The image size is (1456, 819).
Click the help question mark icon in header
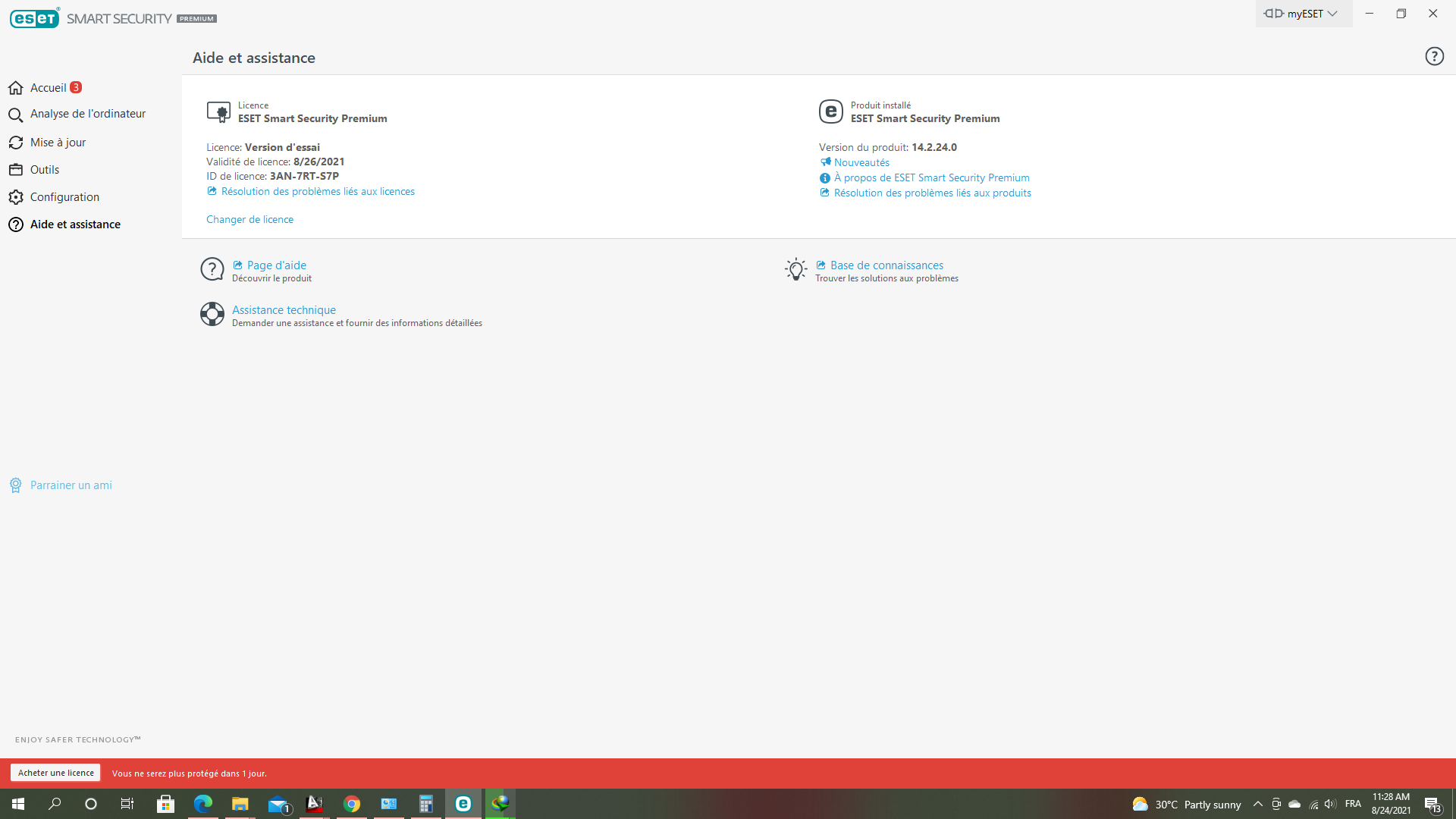coord(1434,56)
